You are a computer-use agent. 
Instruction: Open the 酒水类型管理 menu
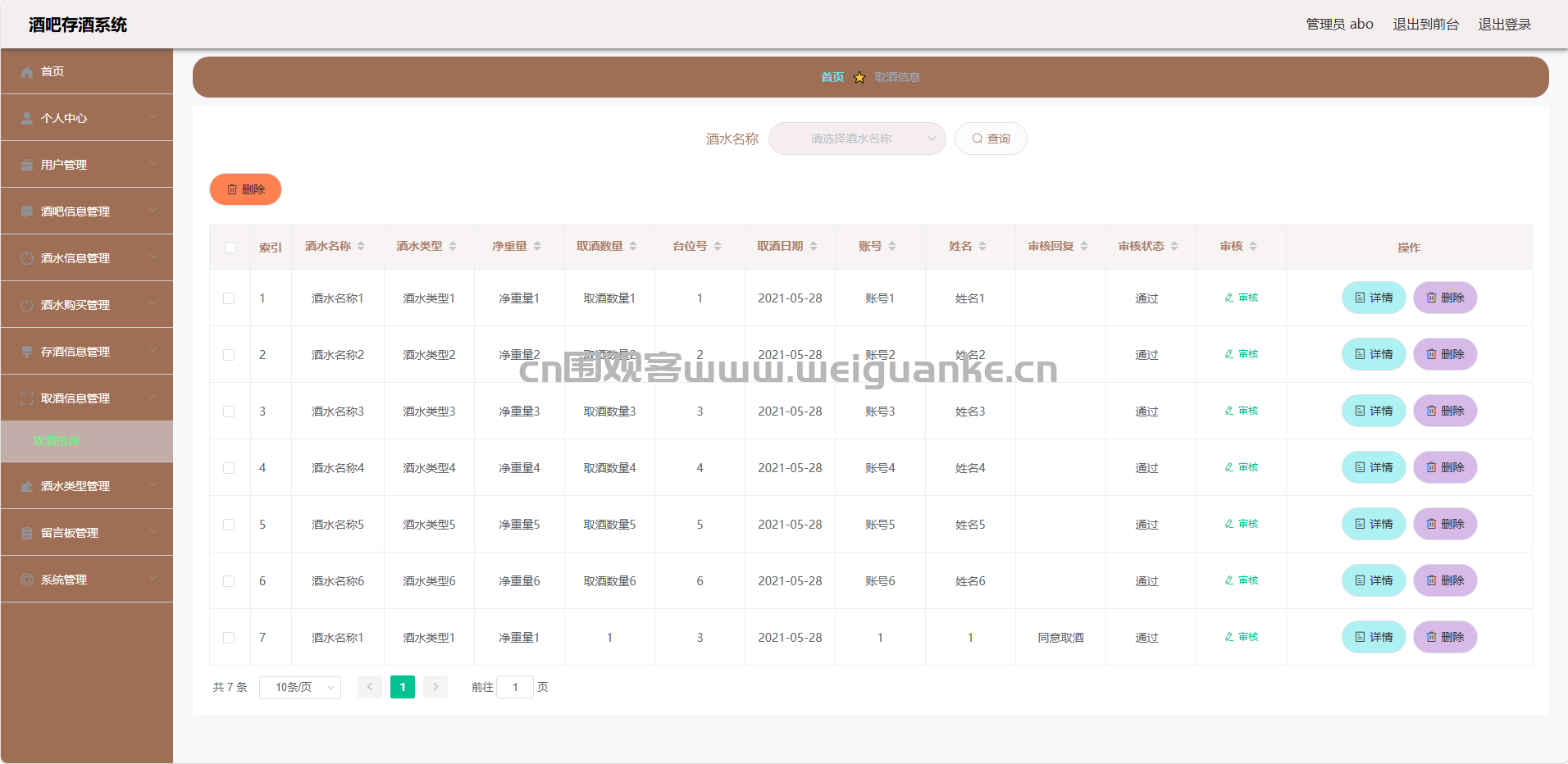point(87,486)
